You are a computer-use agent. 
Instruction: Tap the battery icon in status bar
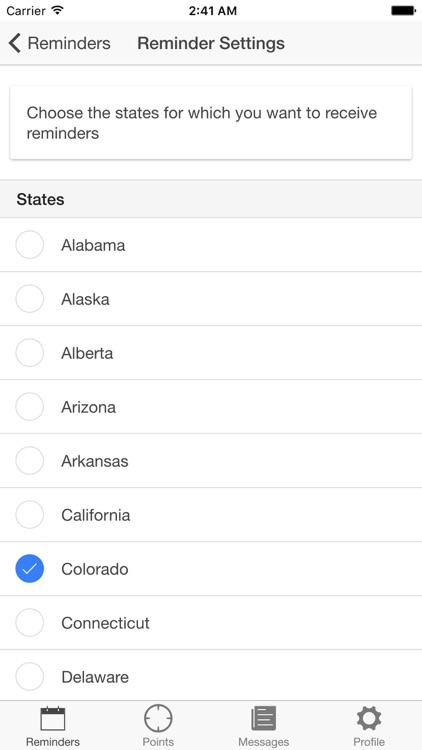(x=403, y=11)
